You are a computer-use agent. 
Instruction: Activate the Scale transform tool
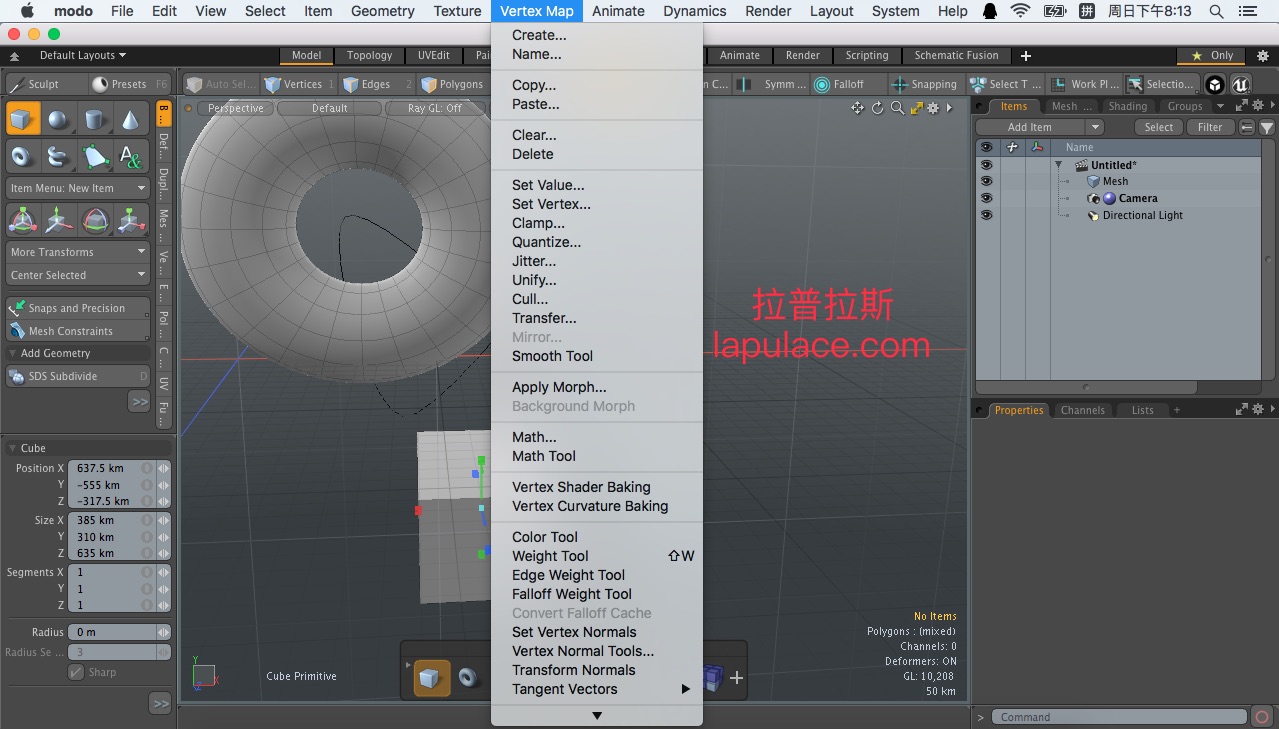pos(131,220)
